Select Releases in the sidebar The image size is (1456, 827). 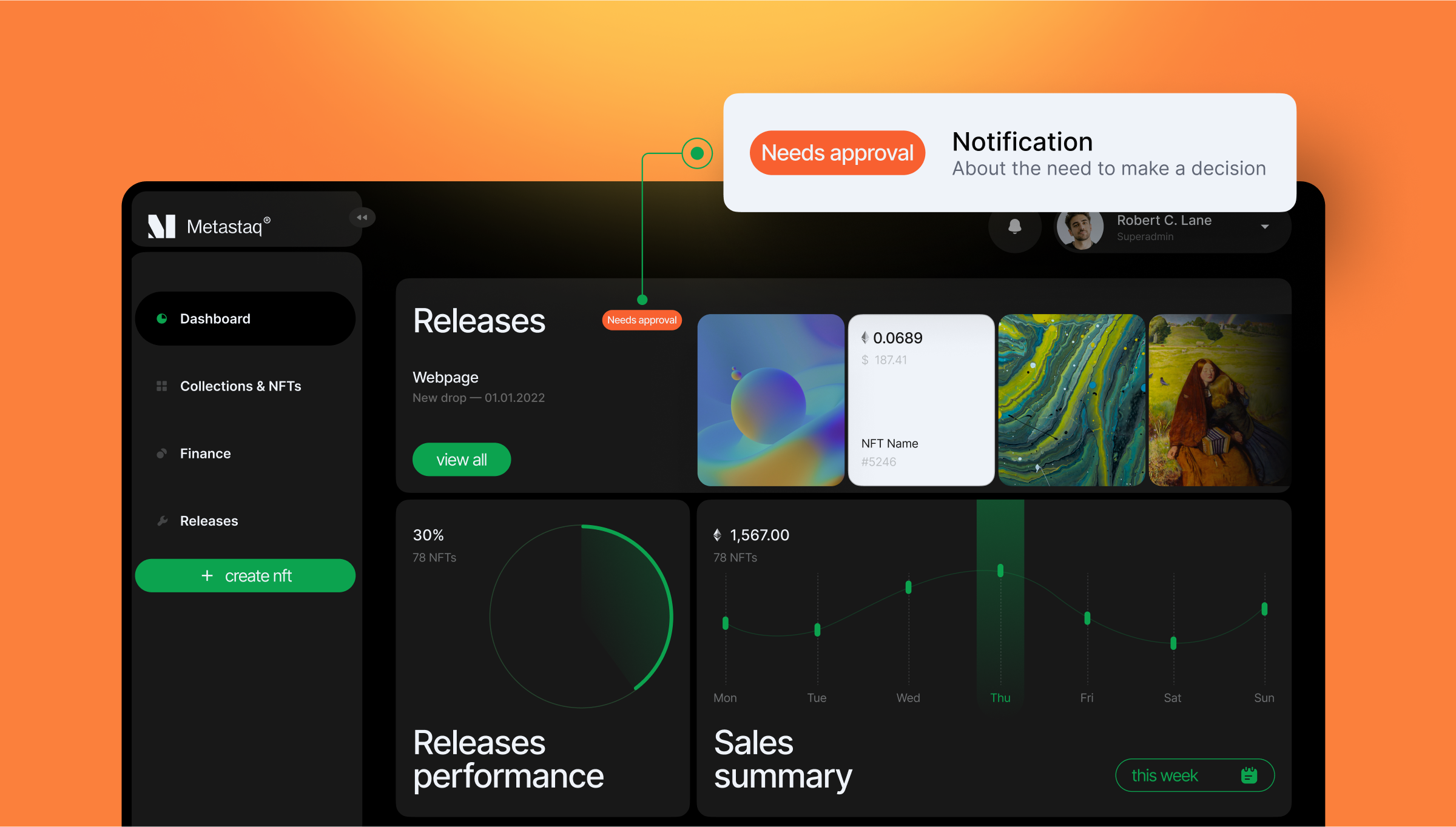coord(209,521)
